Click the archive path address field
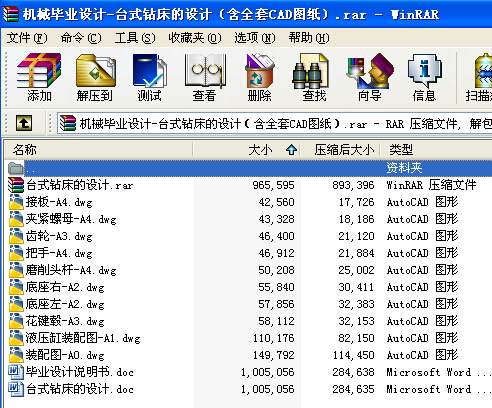The height and width of the screenshot is (408, 492). pos(274,124)
